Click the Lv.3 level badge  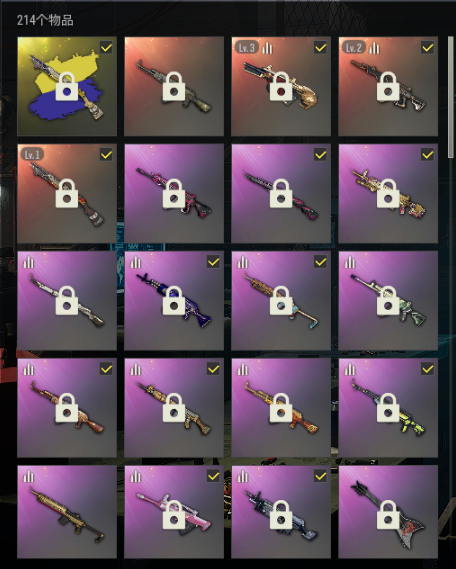point(247,48)
